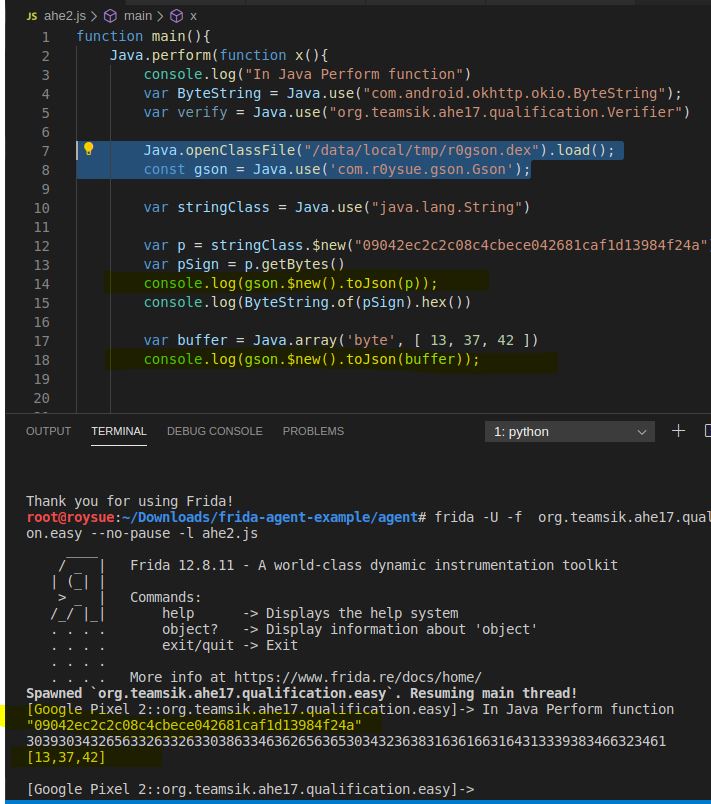
Task: Click 'help -> Displays the help system' line
Action: pyautogui.click(x=310, y=613)
